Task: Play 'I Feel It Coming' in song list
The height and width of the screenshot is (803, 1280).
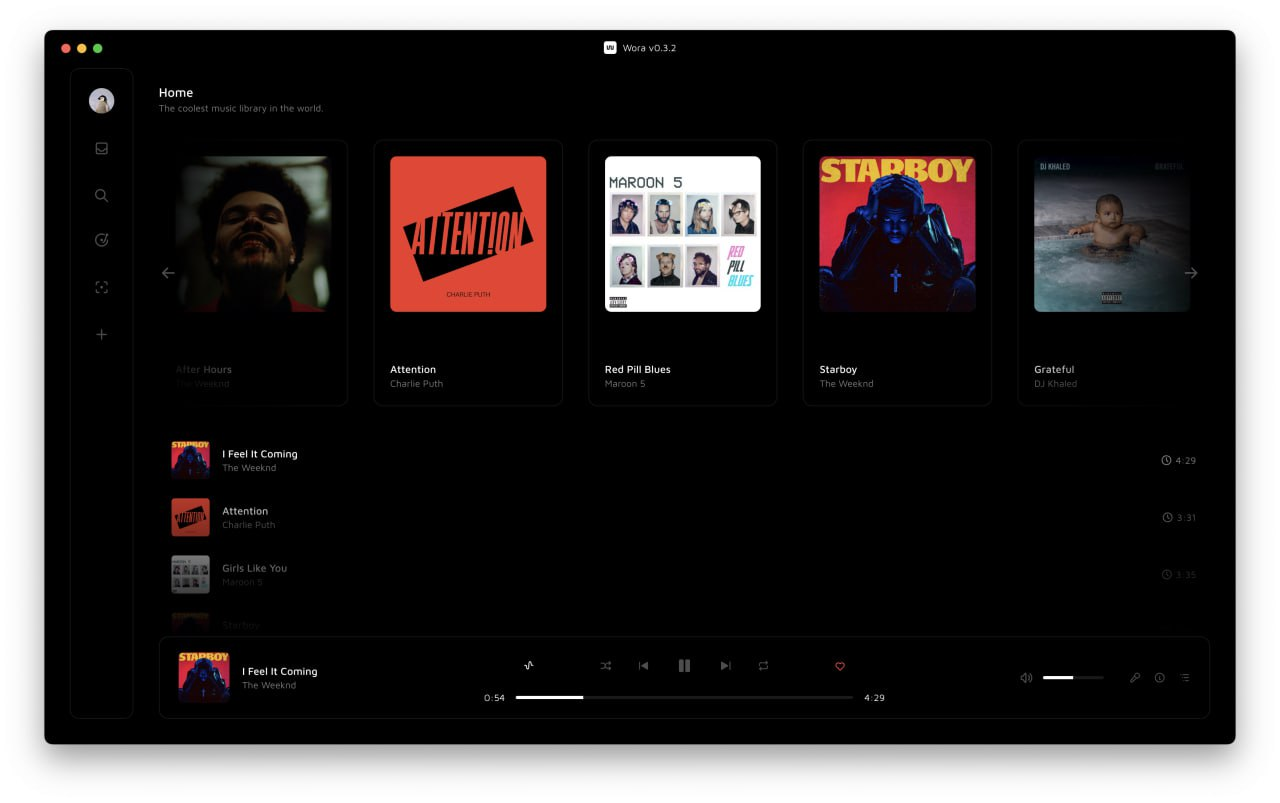Action: pos(684,460)
